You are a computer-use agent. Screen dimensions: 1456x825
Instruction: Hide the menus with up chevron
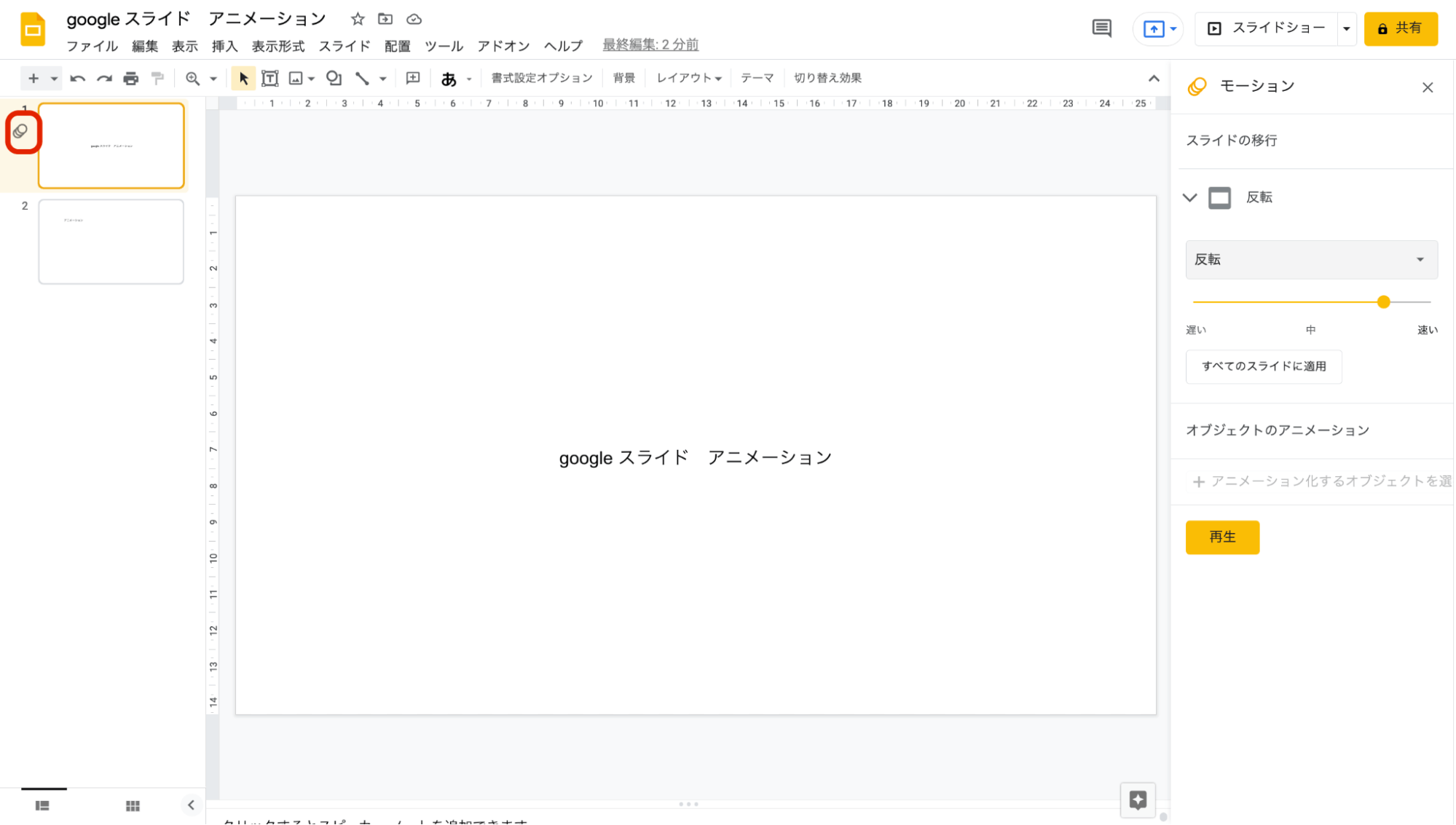point(1154,78)
